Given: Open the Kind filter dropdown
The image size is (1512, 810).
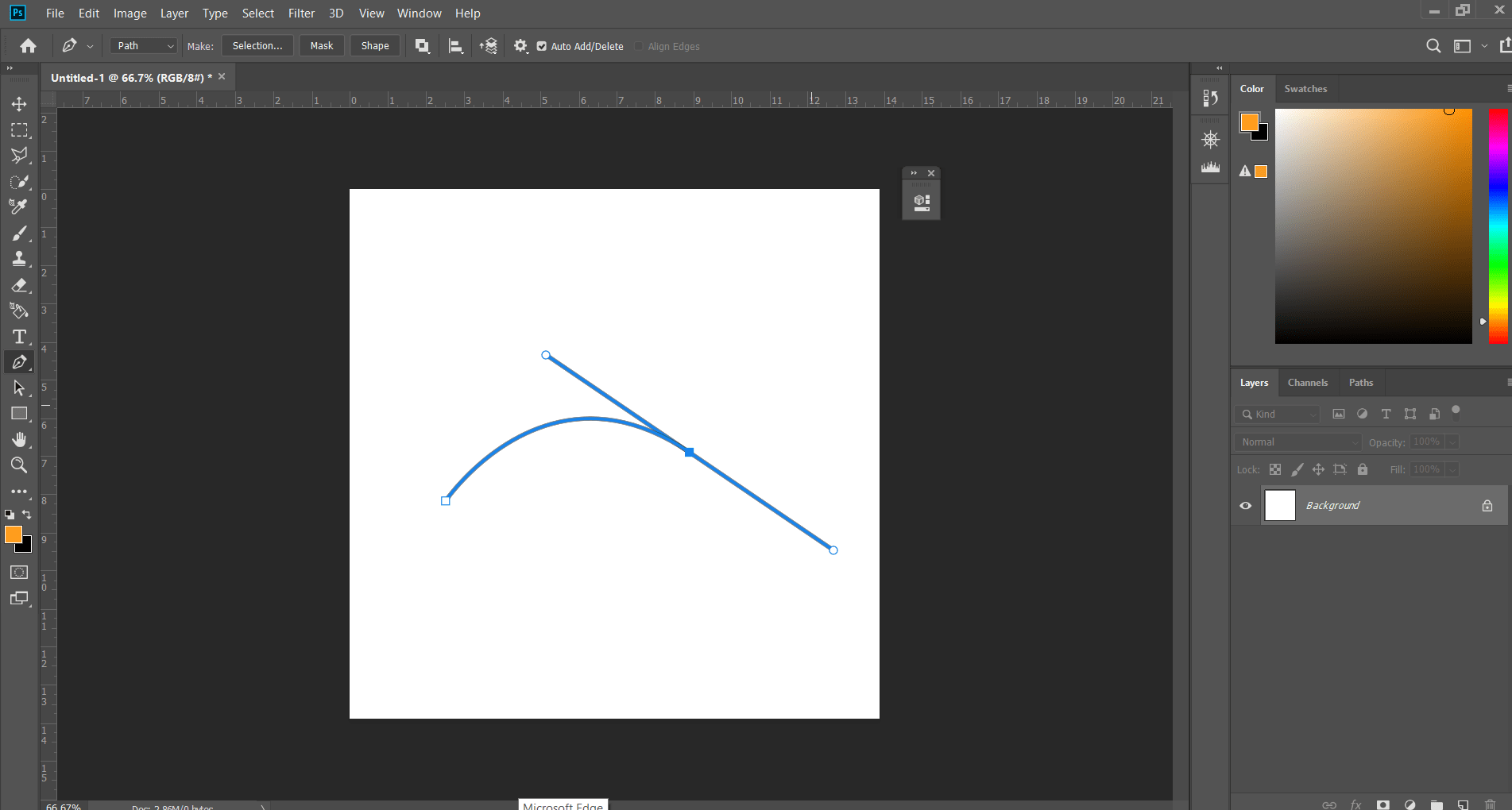Looking at the screenshot, I should (x=1278, y=414).
